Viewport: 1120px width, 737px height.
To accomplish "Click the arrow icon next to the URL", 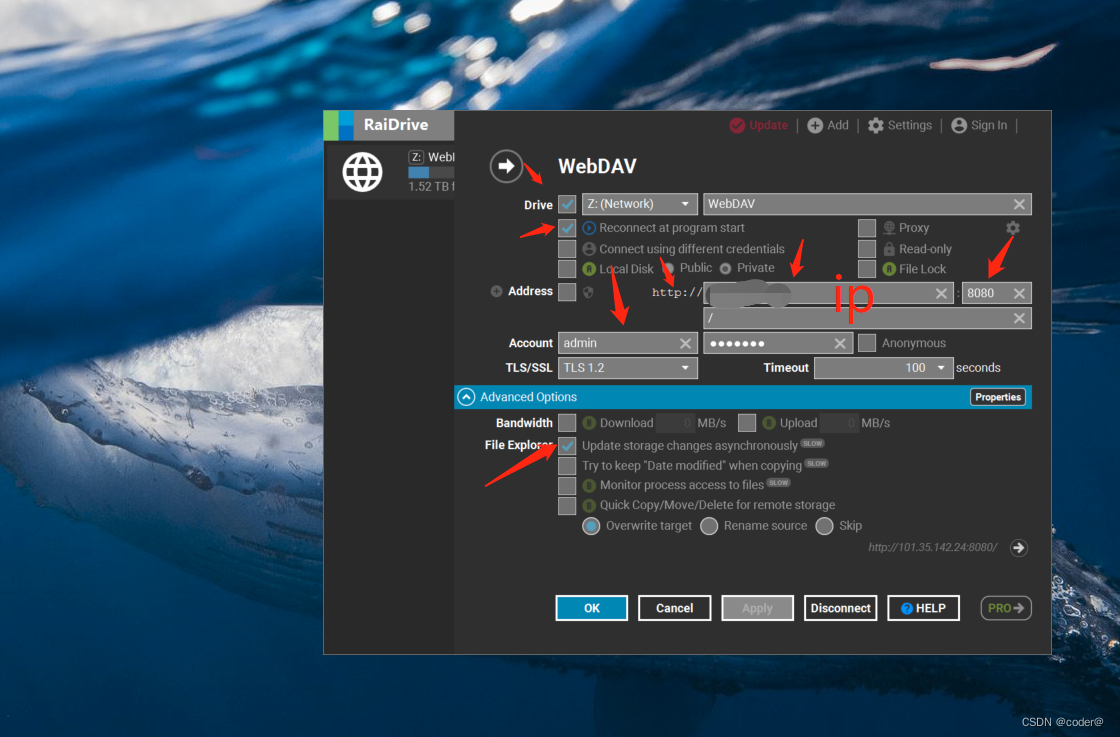I will click(x=1019, y=548).
